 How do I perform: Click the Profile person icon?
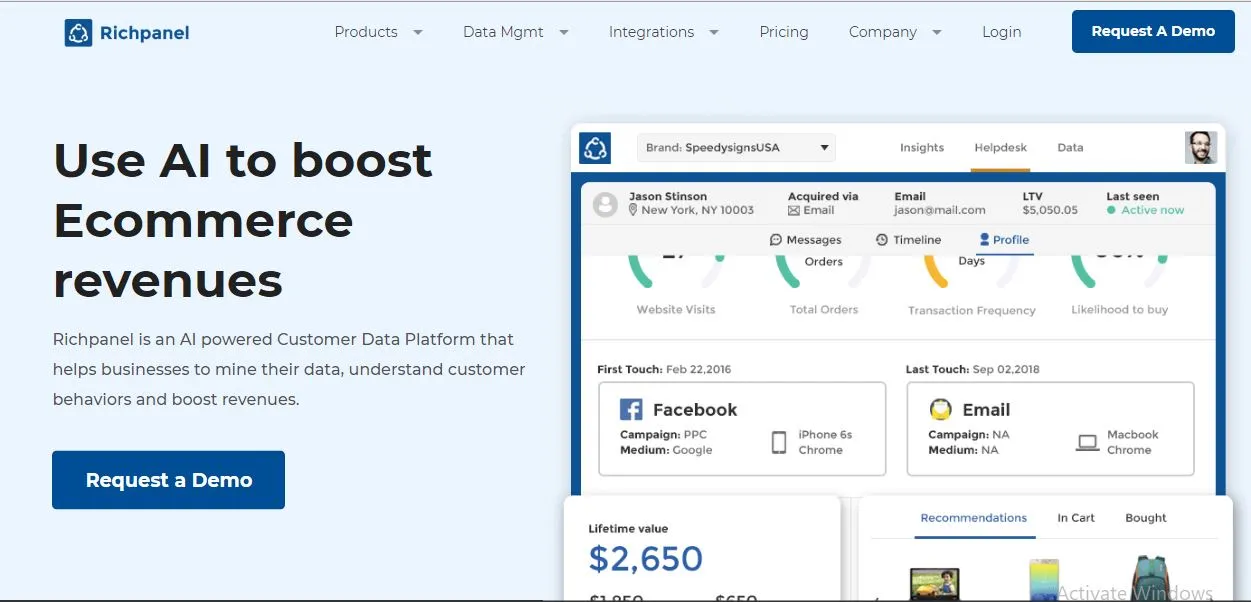(x=984, y=240)
